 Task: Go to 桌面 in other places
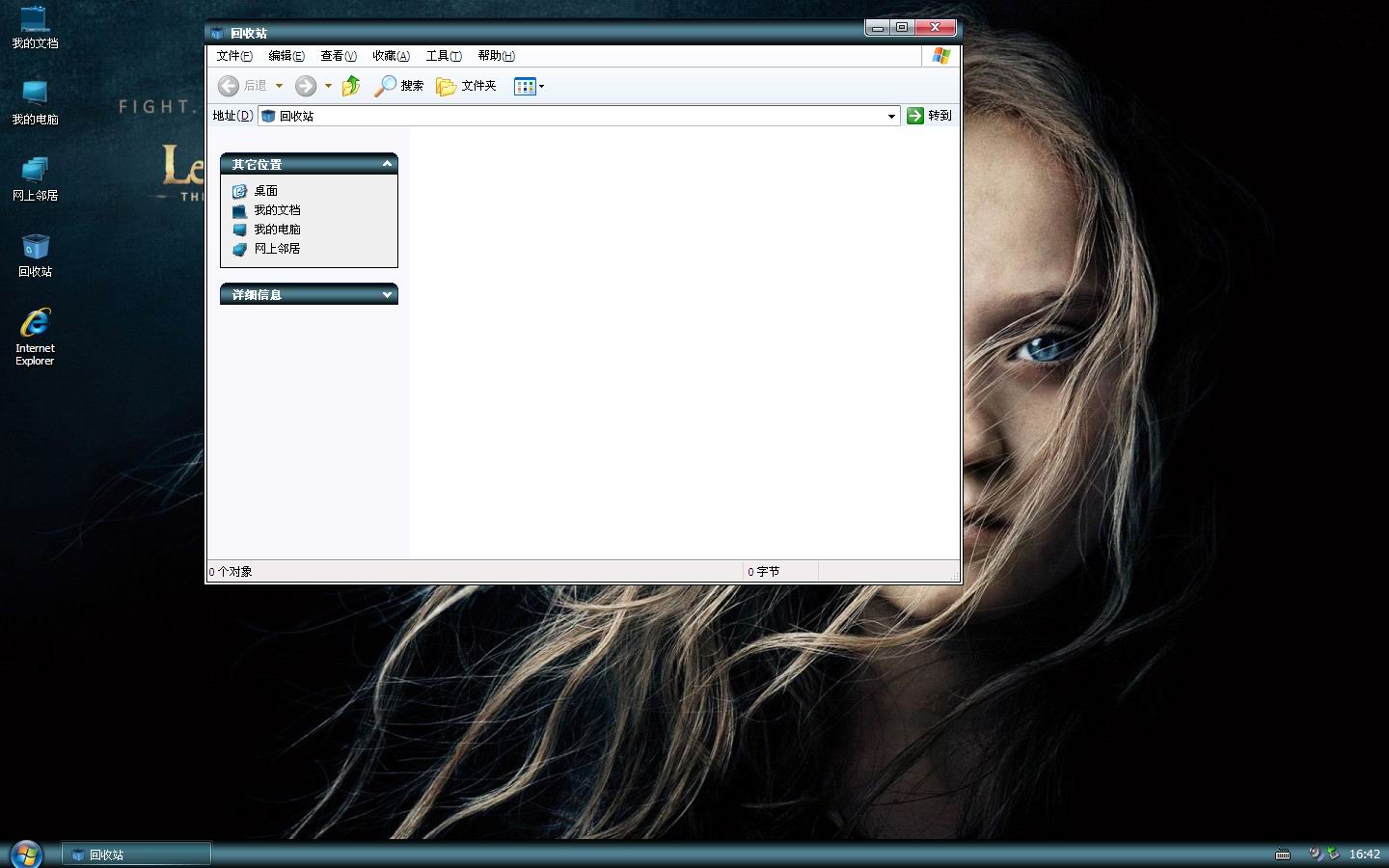(x=256, y=191)
